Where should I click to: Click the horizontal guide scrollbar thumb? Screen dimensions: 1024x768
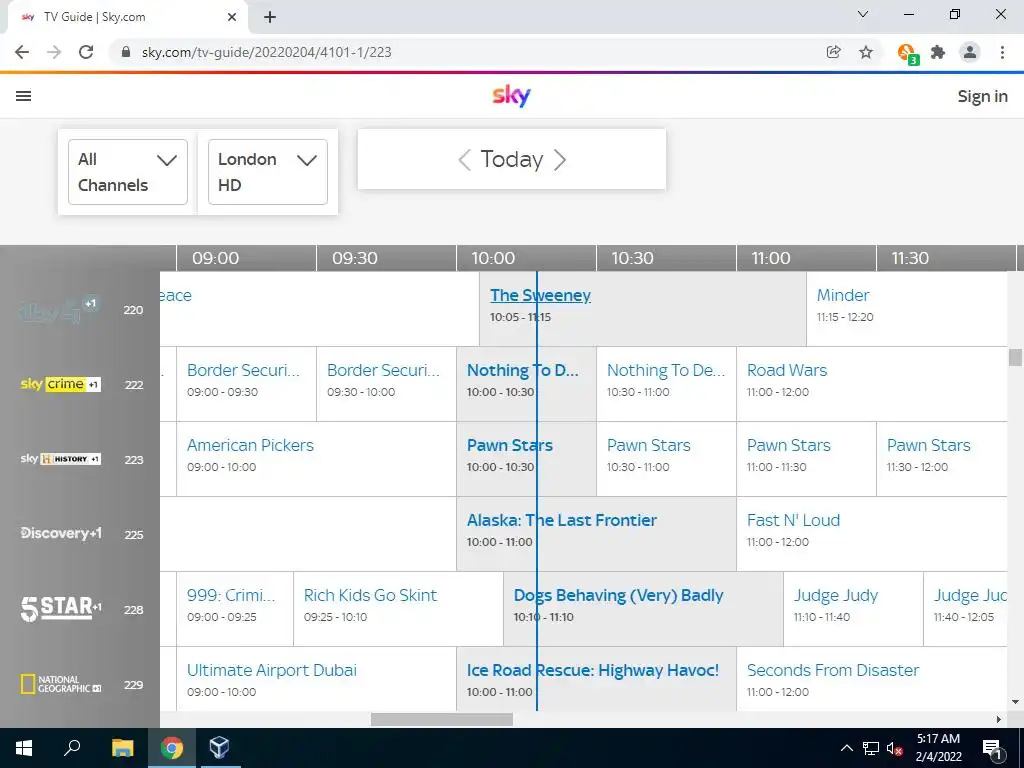pos(441,719)
